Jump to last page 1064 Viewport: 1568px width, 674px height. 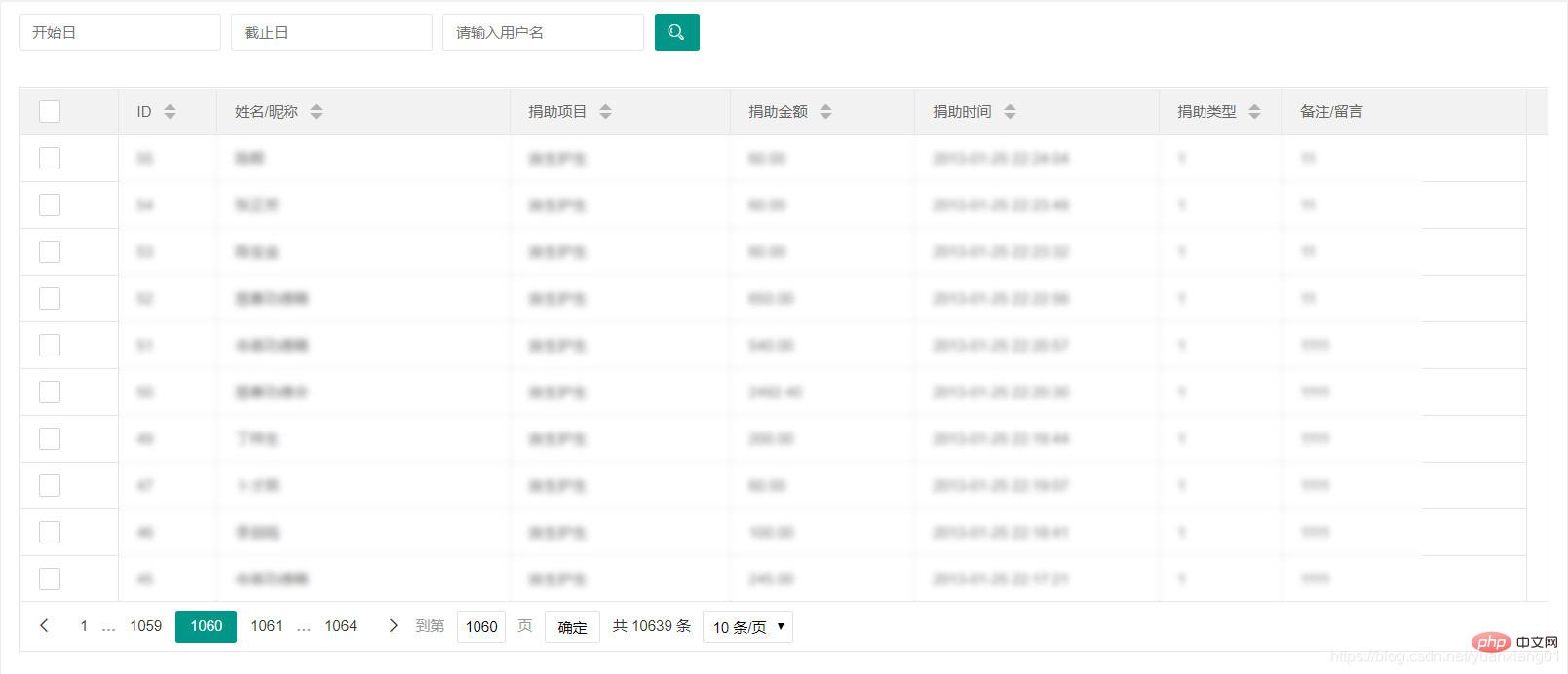click(x=341, y=626)
